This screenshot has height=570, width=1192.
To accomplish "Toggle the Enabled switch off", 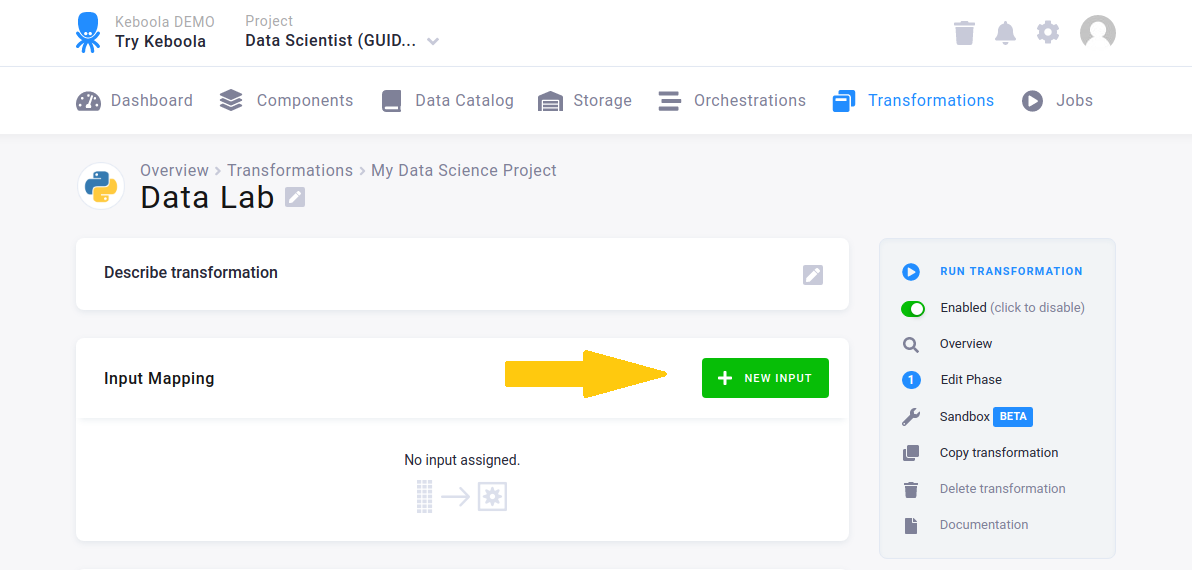I will (x=913, y=308).
